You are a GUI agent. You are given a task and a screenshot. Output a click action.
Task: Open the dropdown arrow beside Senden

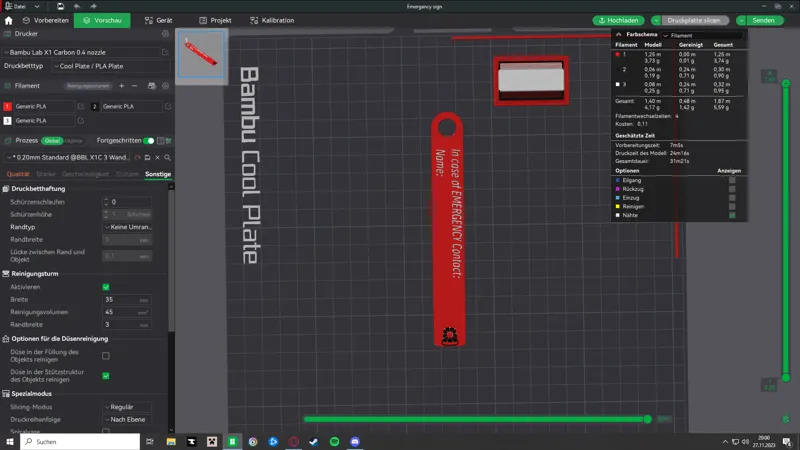click(x=741, y=20)
